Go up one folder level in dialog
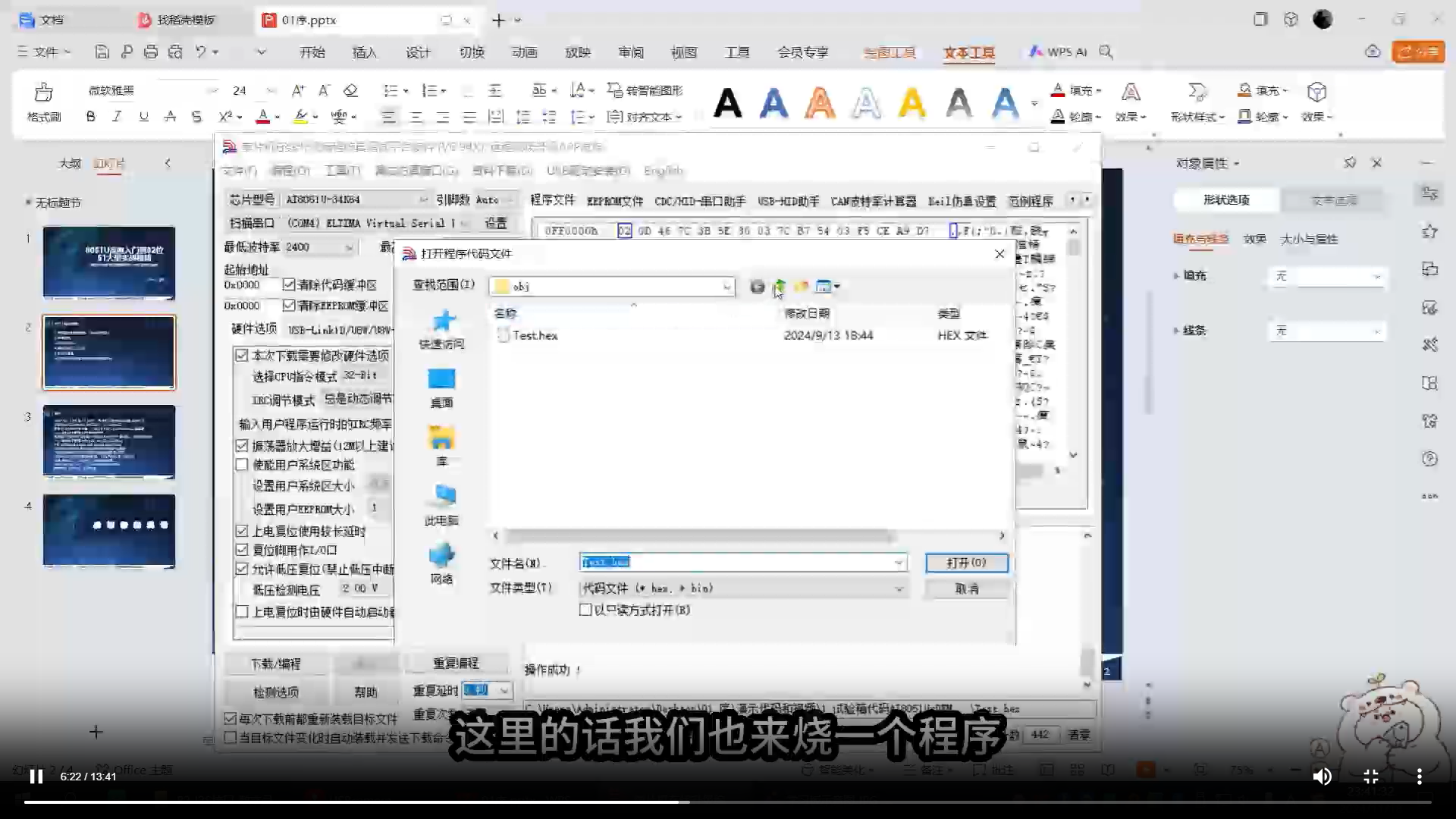Screen dimensions: 1456x819 (779, 287)
